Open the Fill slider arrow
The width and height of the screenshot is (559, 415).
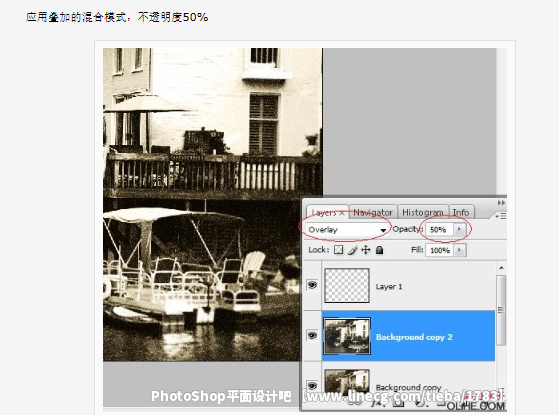click(460, 250)
